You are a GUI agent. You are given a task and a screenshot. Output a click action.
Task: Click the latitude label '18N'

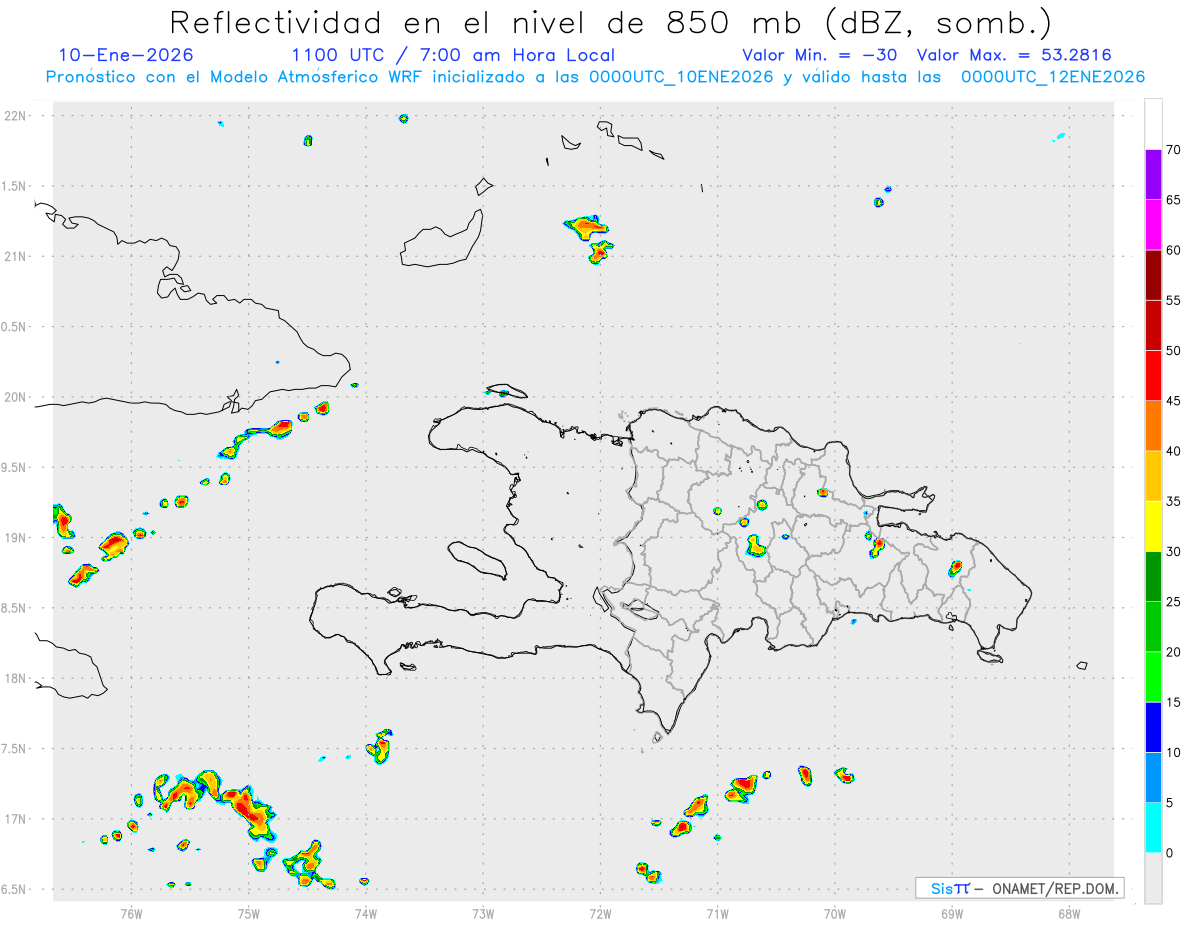coord(17,679)
